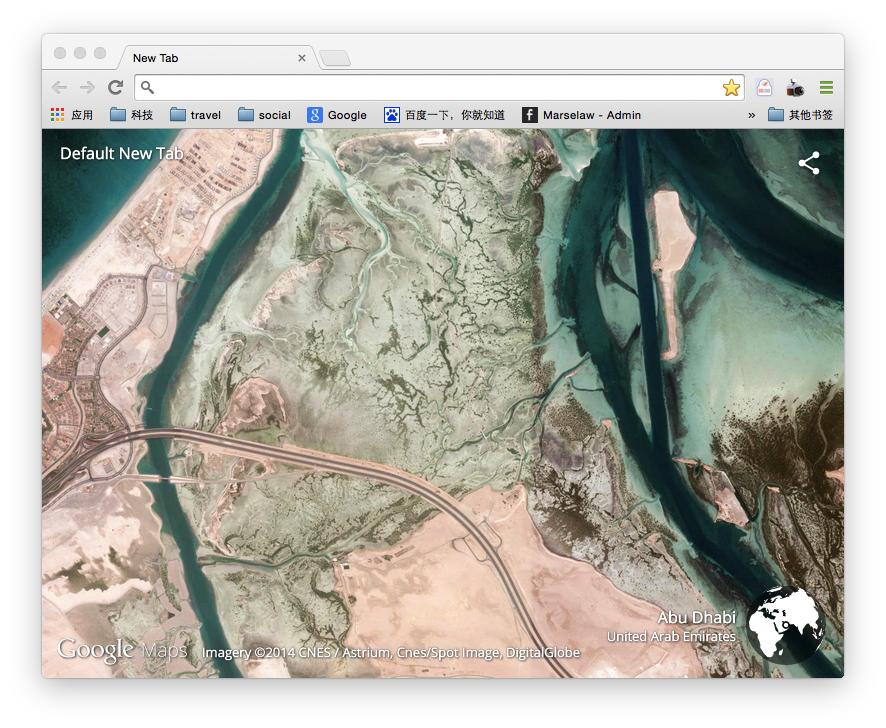Screen dimensions: 886x728
Task: Click the forward navigation arrow
Action: [88, 88]
